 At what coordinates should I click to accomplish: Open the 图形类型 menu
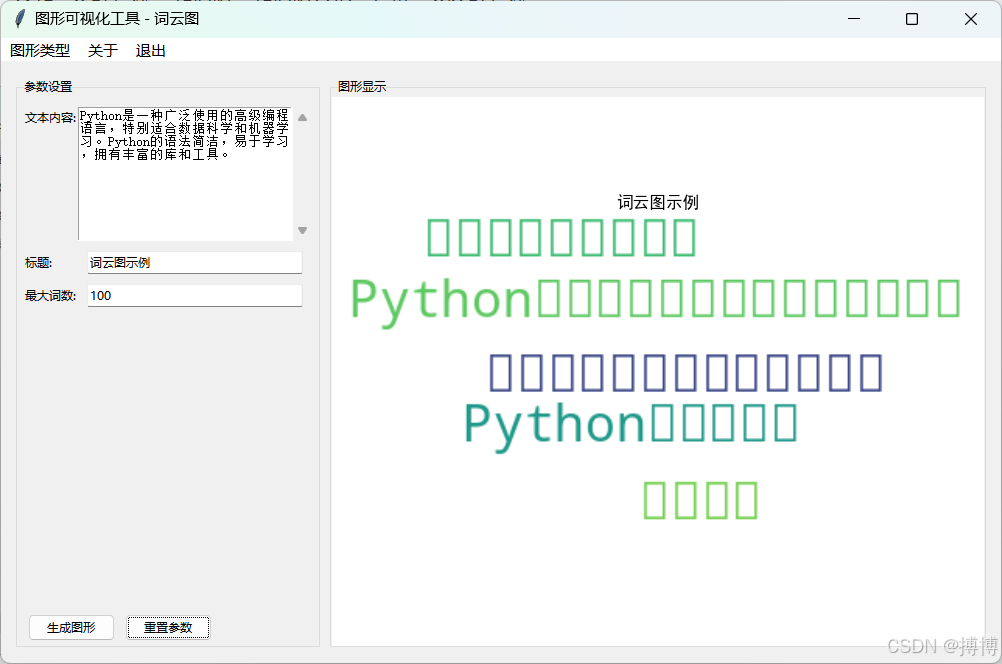(40, 50)
